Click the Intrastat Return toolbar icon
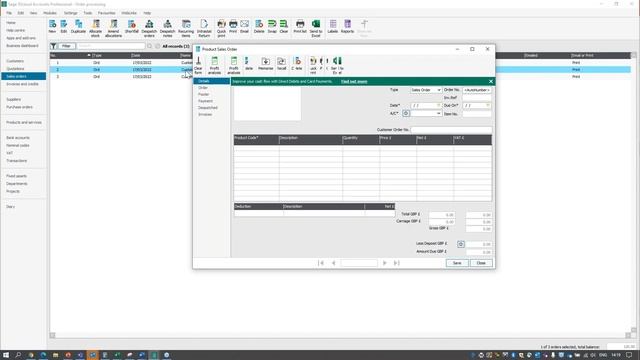 coord(204,29)
